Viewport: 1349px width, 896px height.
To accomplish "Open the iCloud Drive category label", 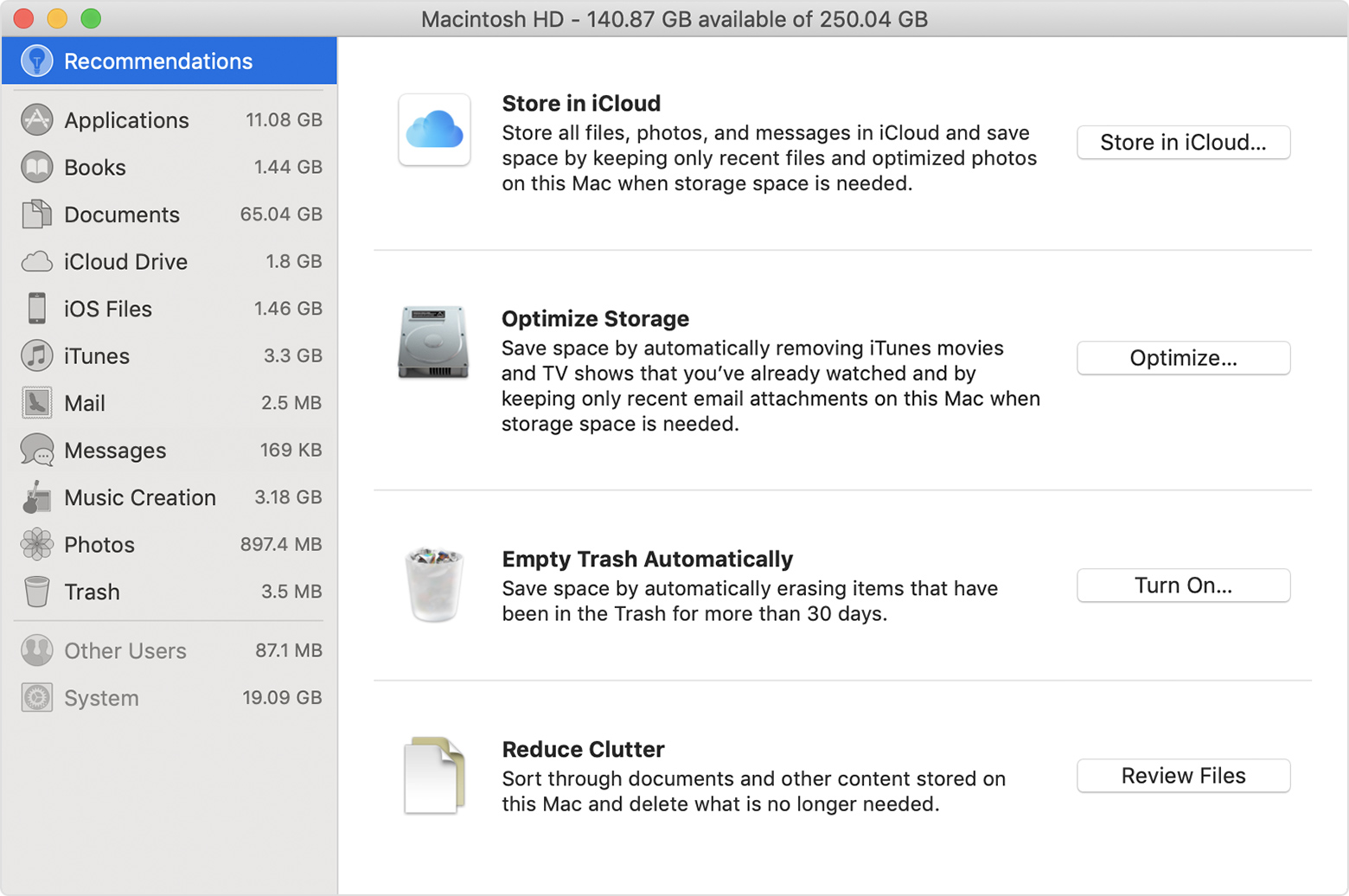I will coord(125,261).
